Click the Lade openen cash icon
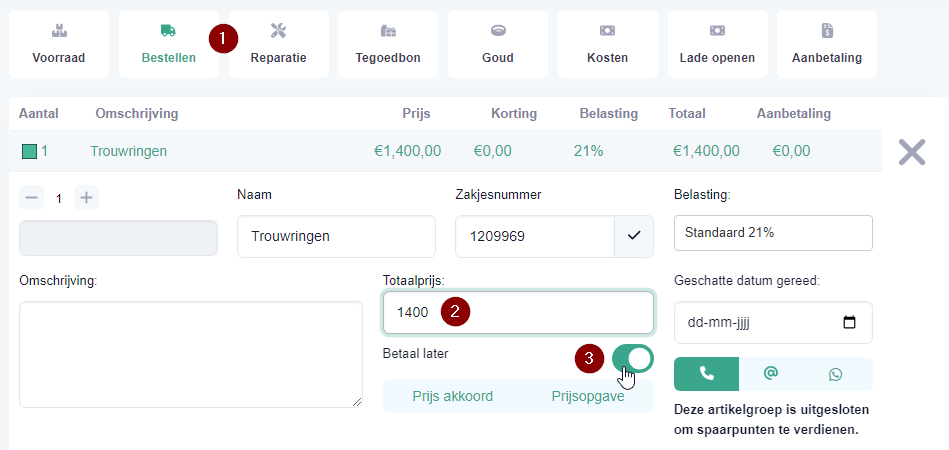This screenshot has height=450, width=949. [717, 30]
